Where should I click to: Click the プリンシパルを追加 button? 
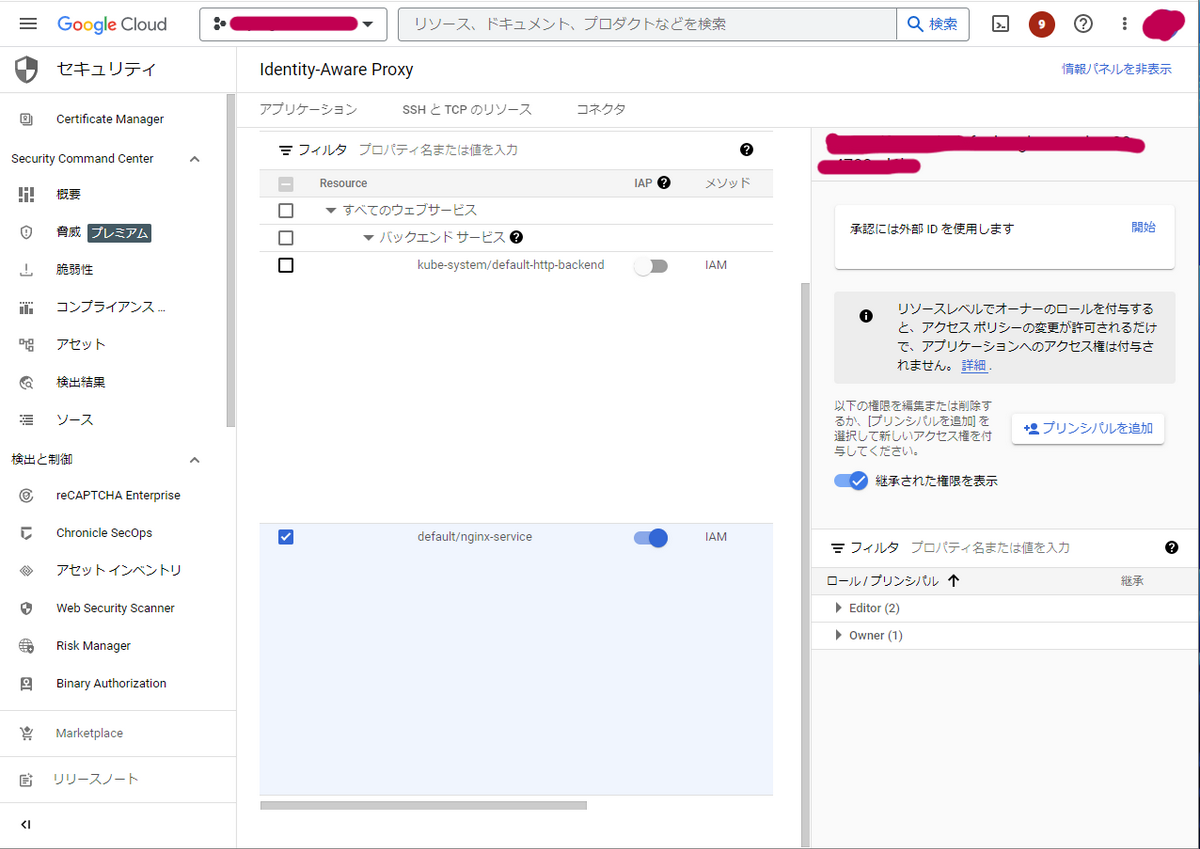coord(1088,429)
